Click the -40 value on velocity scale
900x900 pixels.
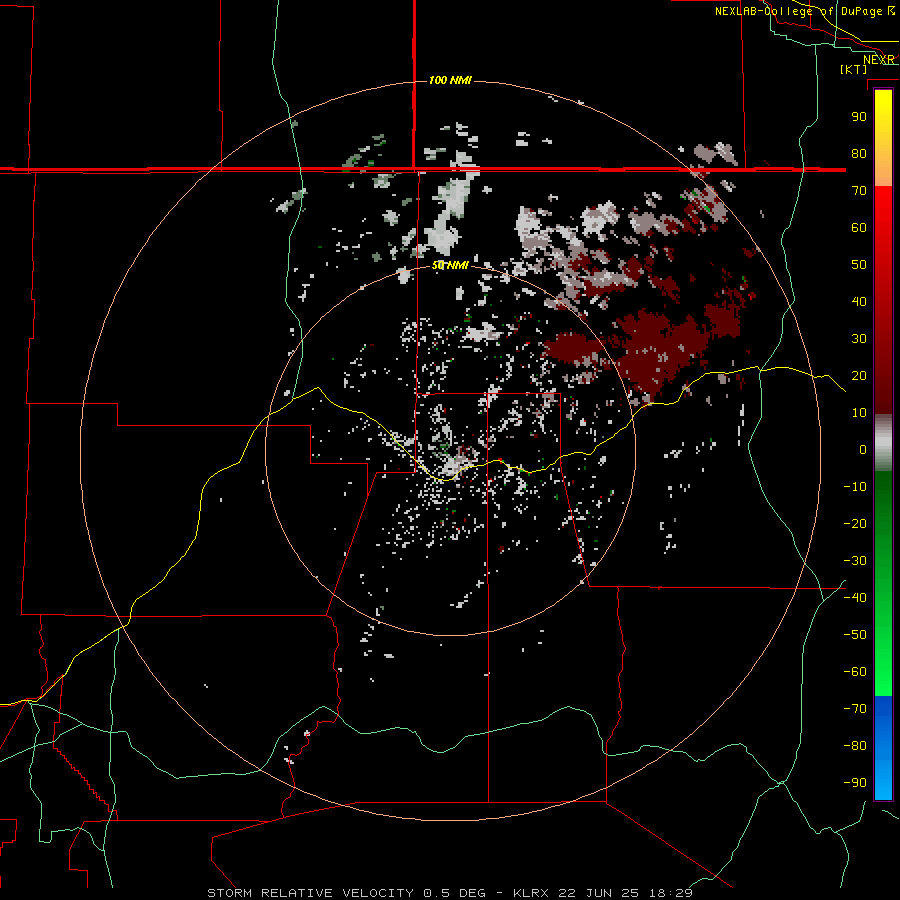[855, 598]
